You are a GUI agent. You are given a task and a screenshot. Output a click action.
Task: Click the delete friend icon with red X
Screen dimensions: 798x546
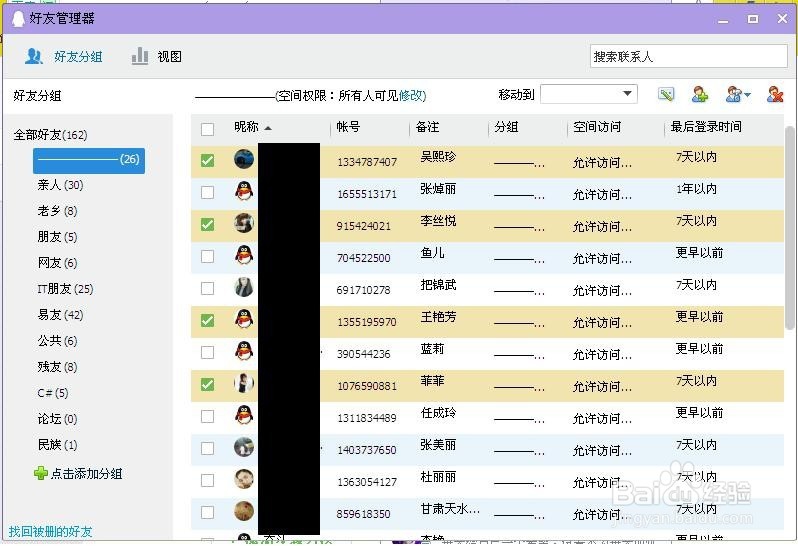(x=775, y=94)
